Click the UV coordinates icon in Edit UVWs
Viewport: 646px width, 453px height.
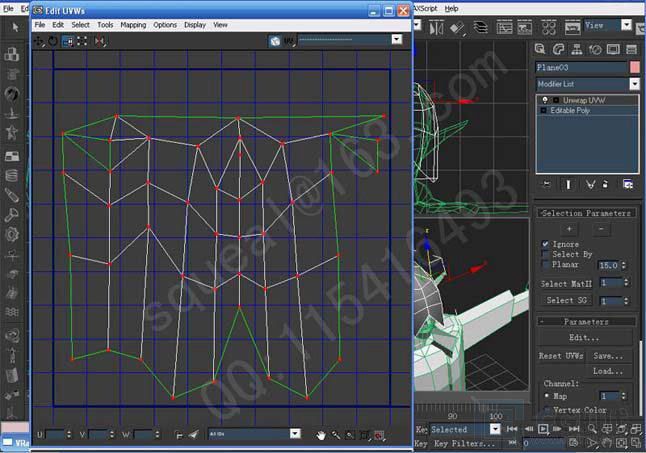click(289, 41)
